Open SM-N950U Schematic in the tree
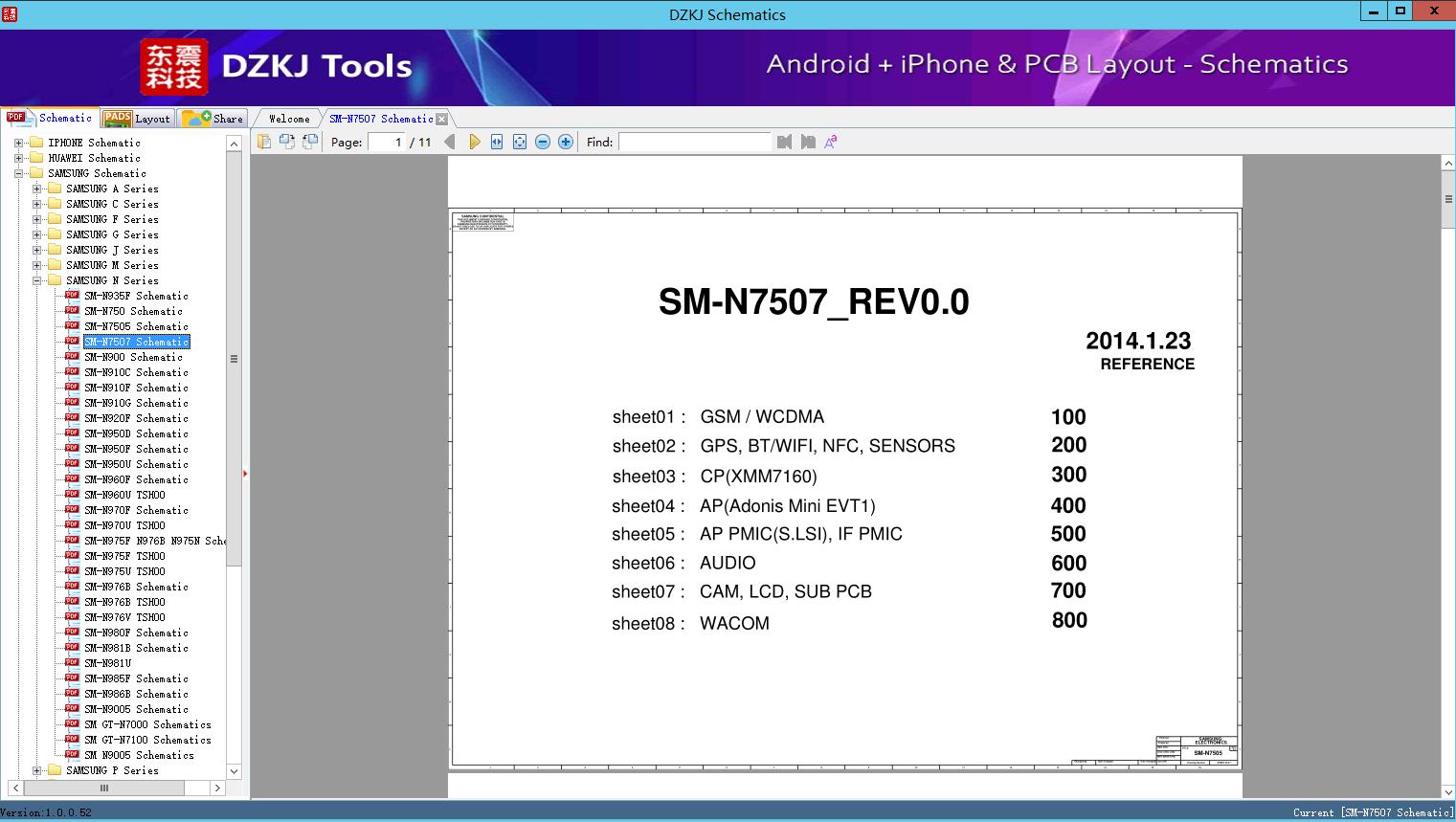1456x822 pixels. tap(136, 464)
